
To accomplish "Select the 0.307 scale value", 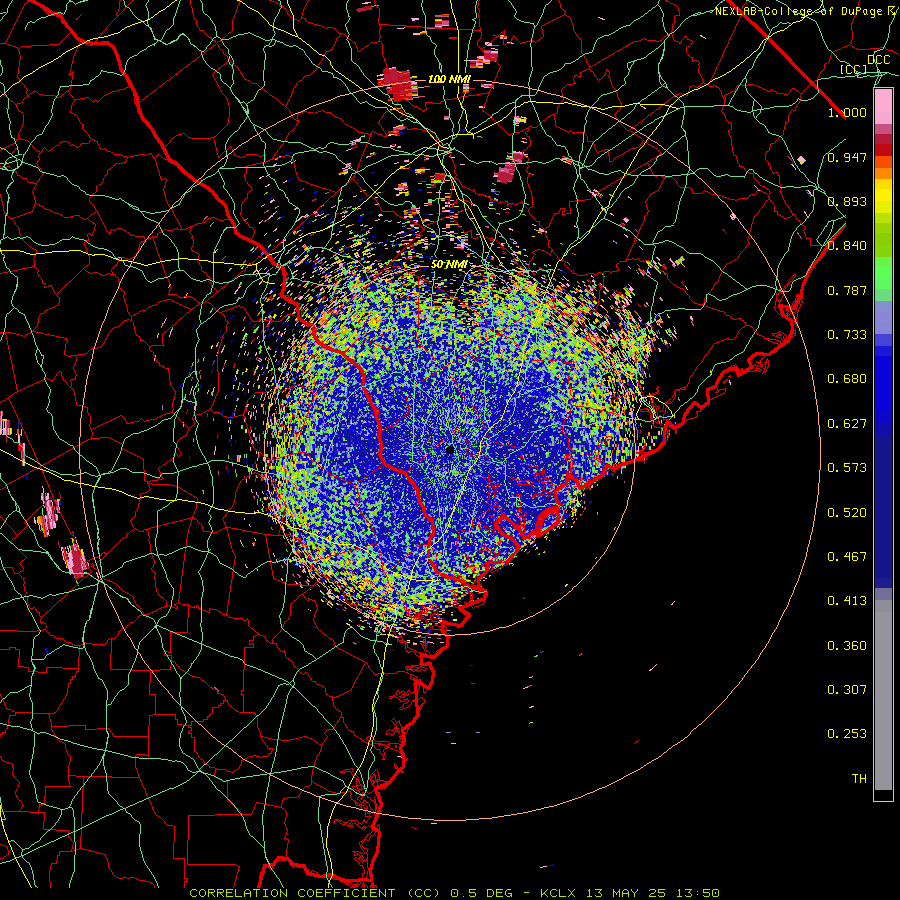I will [x=847, y=690].
